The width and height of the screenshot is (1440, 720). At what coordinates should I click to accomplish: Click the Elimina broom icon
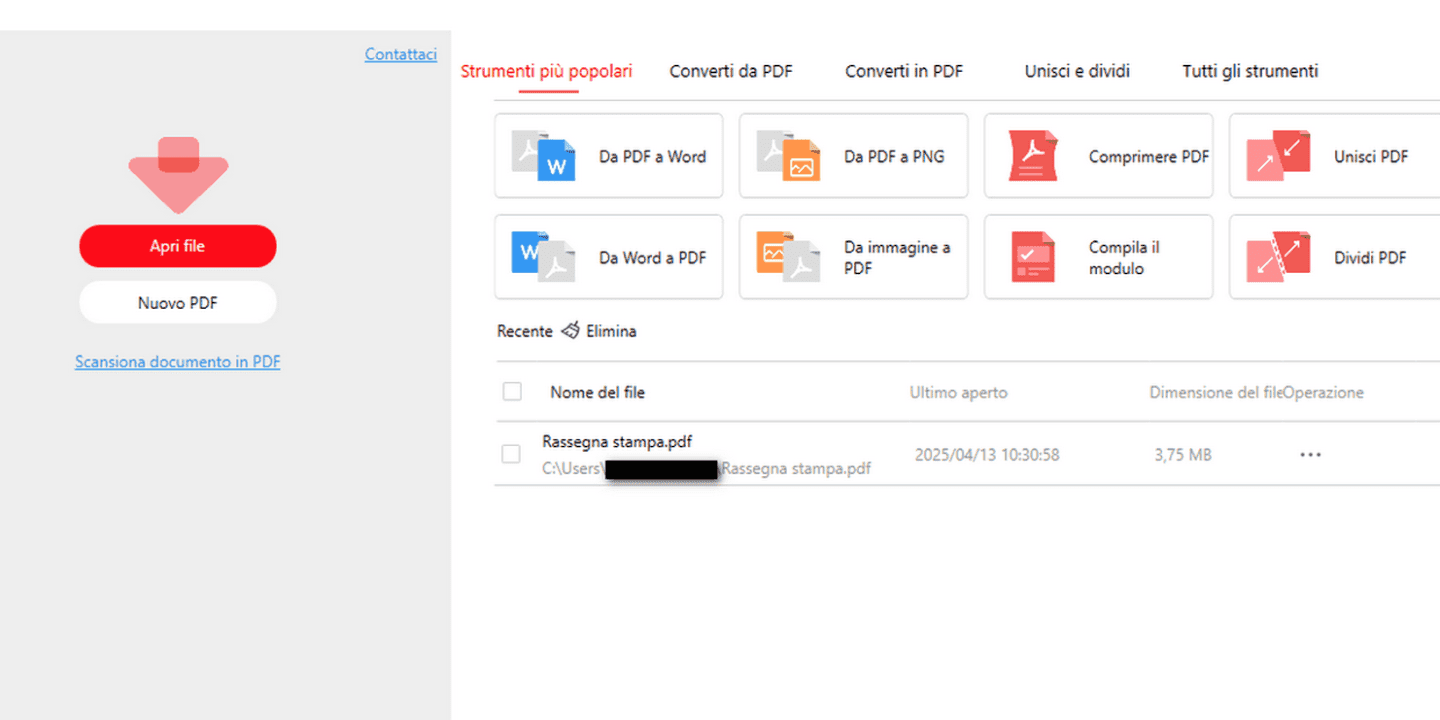click(570, 330)
